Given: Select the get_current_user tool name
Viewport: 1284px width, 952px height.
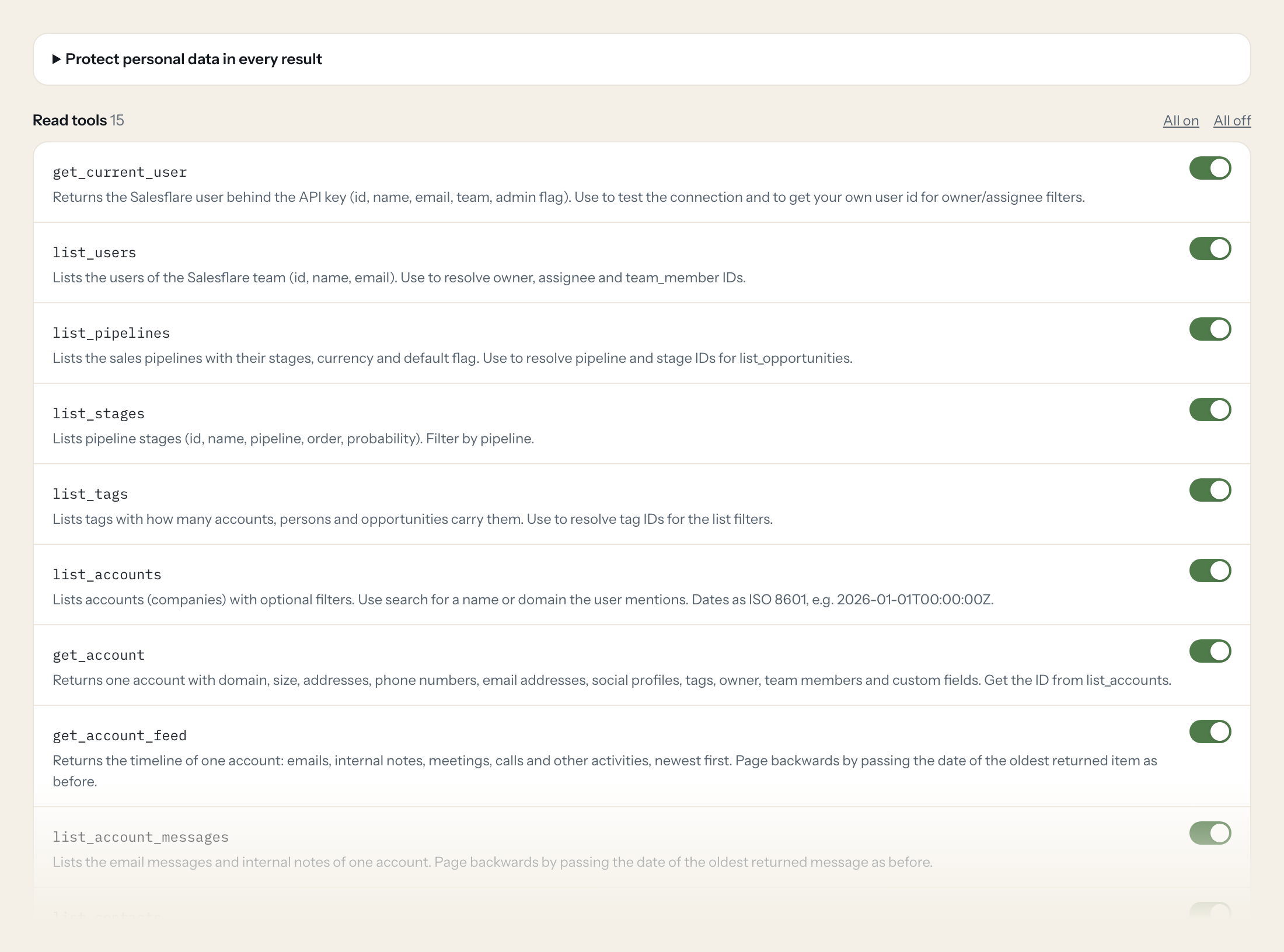Looking at the screenshot, I should pos(120,172).
